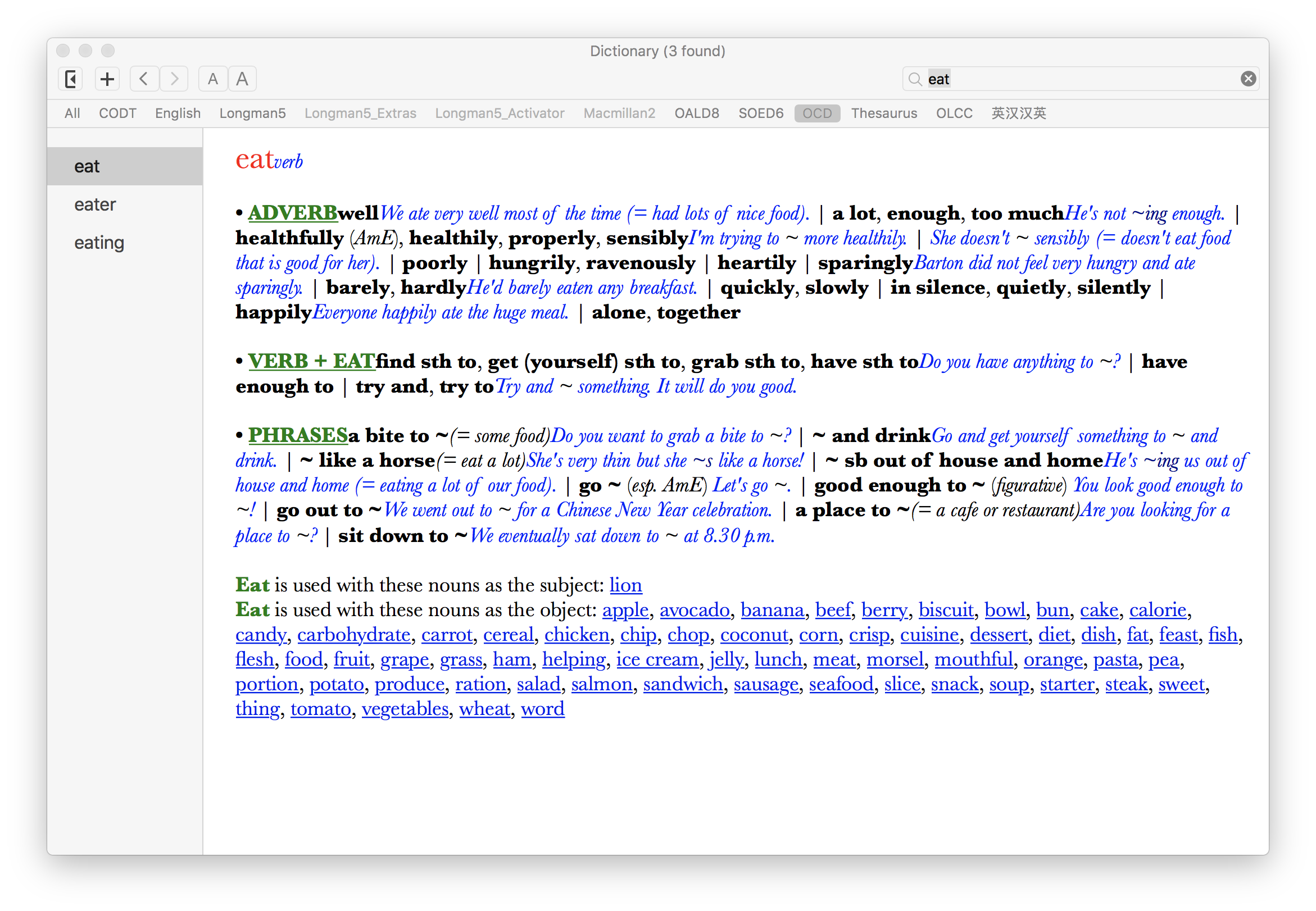The width and height of the screenshot is (1316, 911).
Task: Open the Thesaurus dictionary tab
Action: [x=884, y=113]
